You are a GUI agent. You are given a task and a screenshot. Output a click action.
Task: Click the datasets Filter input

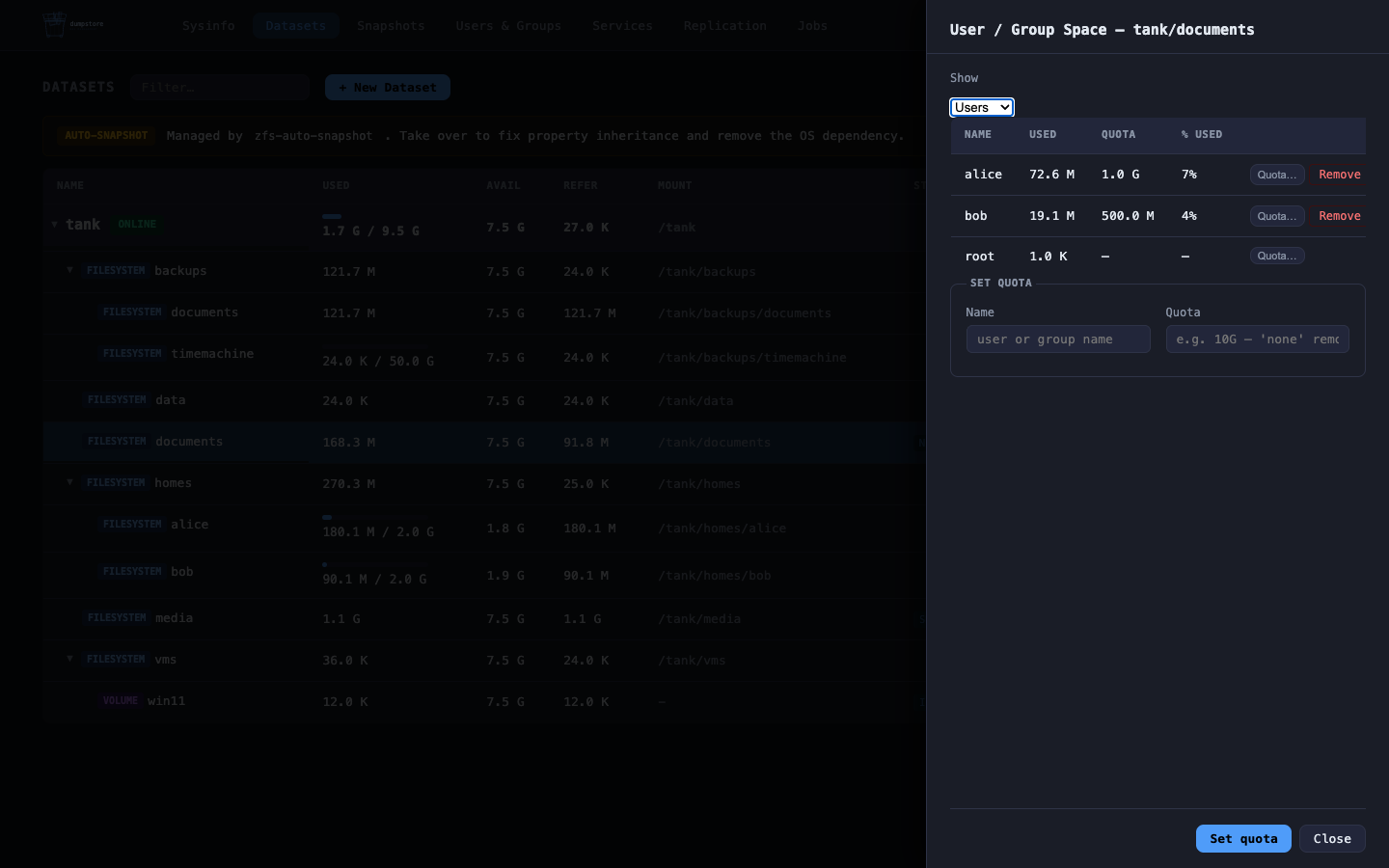(220, 87)
